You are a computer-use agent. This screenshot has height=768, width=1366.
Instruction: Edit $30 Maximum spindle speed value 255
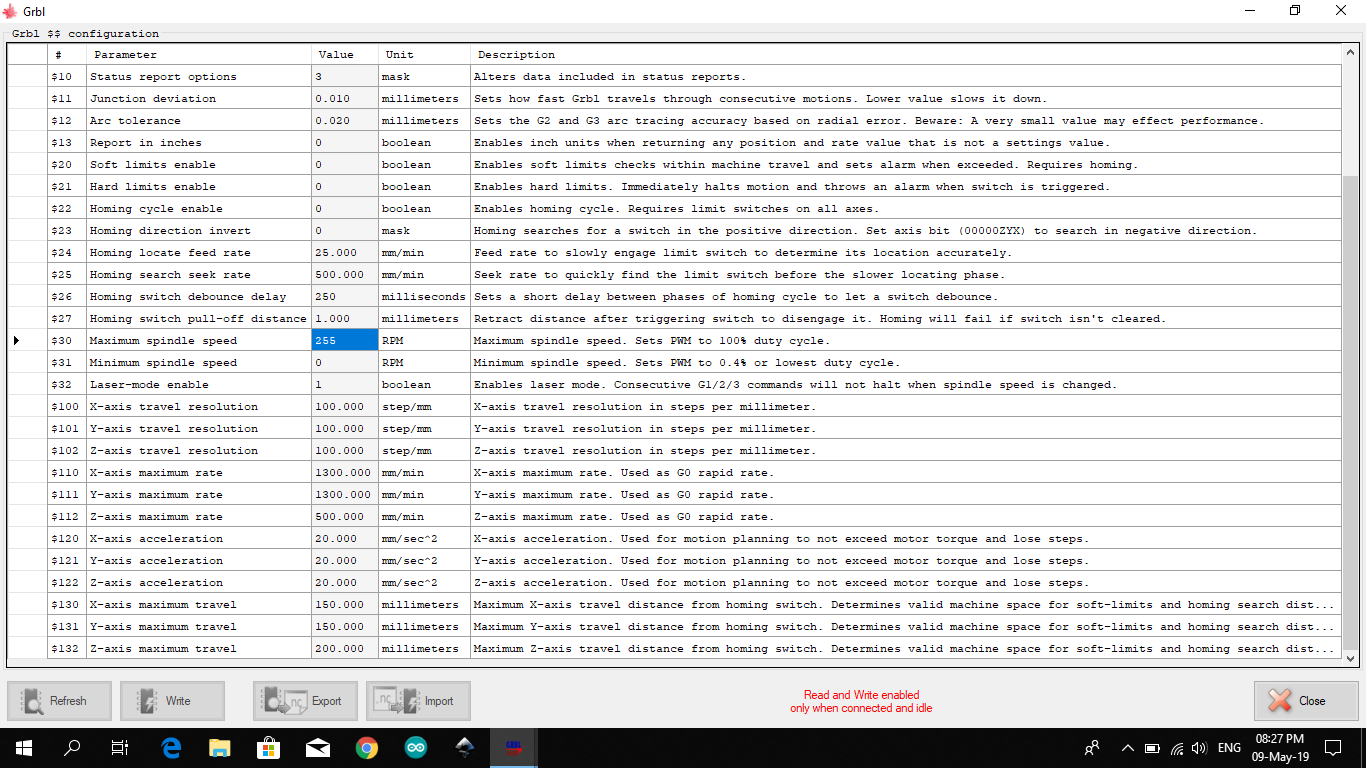pos(344,341)
